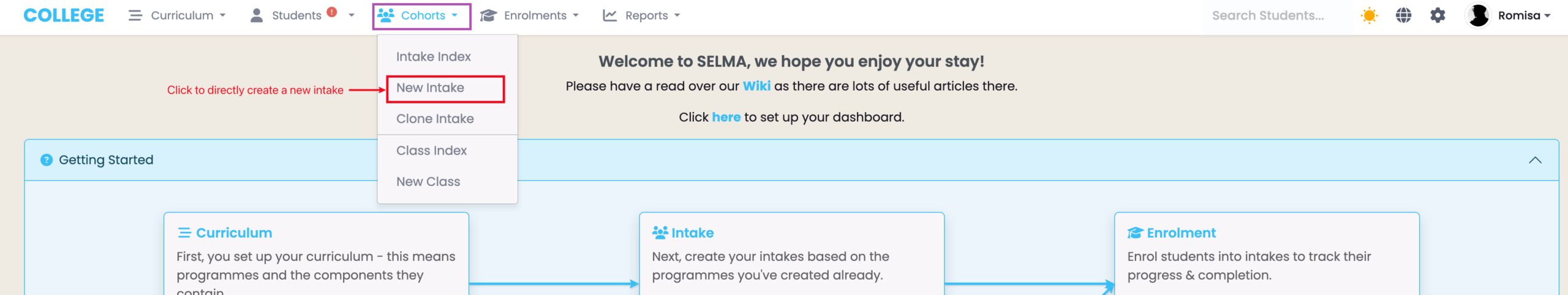Screen dimensions: 1568x295
Task: Open the Wiki link
Action: (x=756, y=86)
